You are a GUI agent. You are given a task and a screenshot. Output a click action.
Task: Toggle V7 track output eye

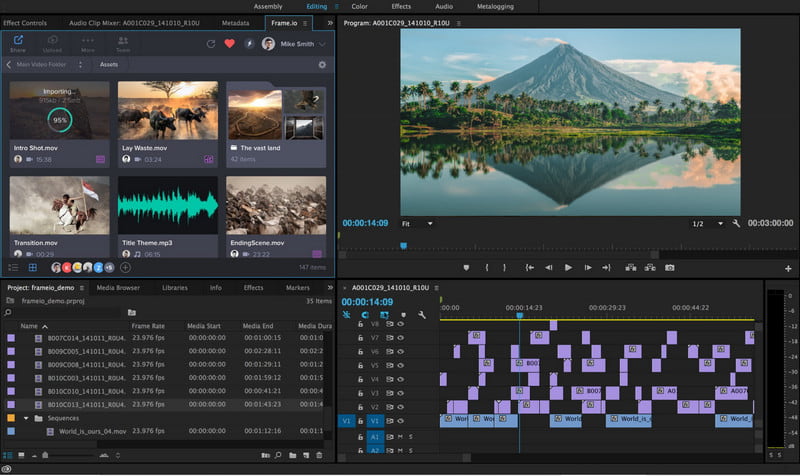click(x=401, y=337)
